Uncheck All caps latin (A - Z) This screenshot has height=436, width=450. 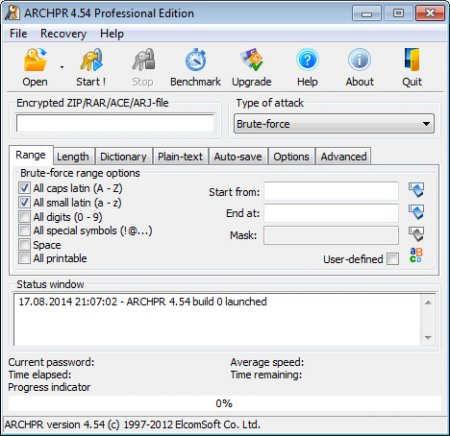click(x=24, y=188)
